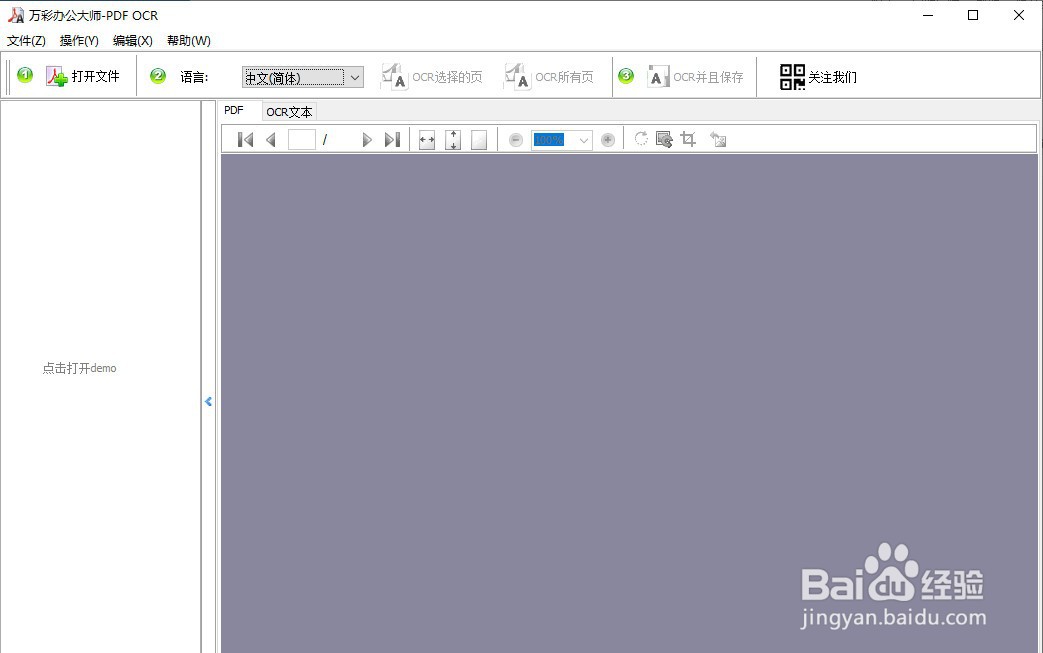Click the page number input field

pos(301,140)
